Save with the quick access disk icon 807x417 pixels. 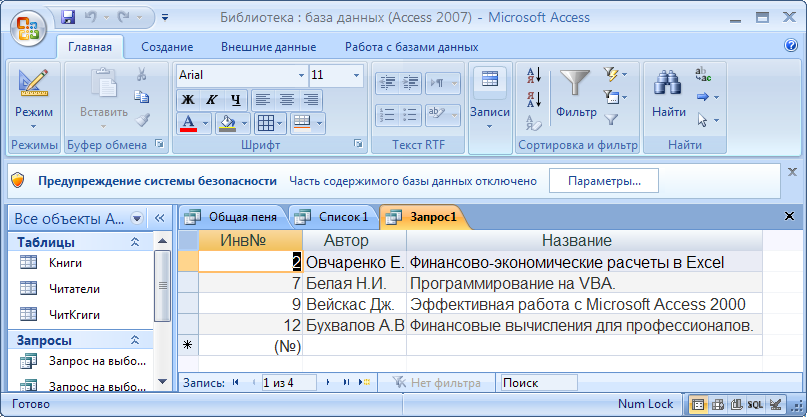(x=68, y=18)
